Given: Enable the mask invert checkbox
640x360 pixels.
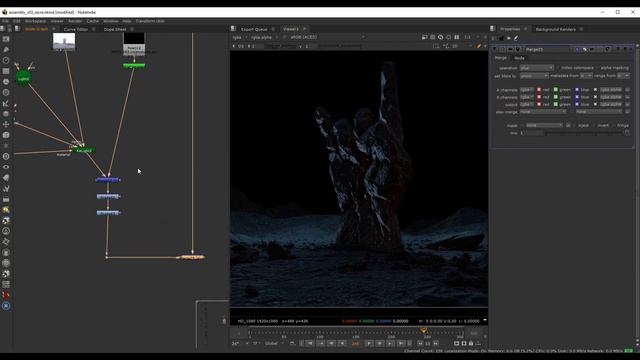Looking at the screenshot, I should click(594, 125).
